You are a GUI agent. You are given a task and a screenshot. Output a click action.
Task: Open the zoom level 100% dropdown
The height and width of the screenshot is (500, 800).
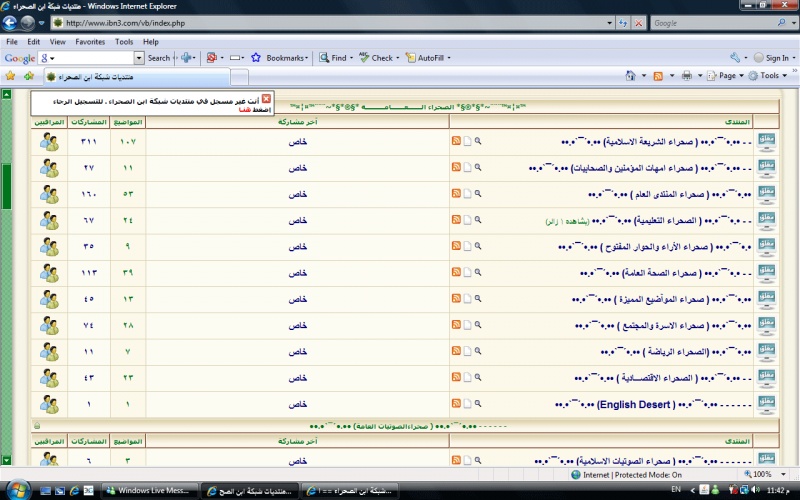point(765,475)
